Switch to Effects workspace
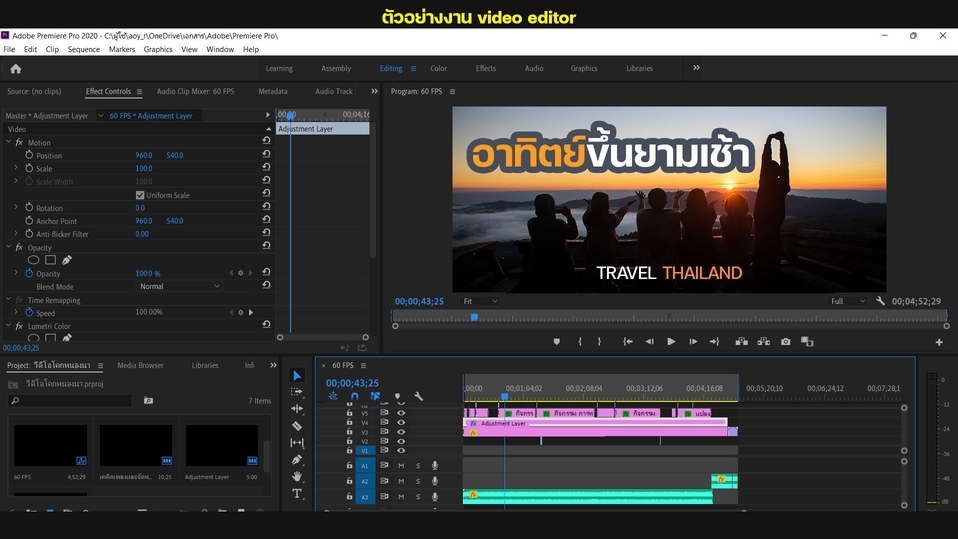Screen dimensions: 958x539 [486, 68]
